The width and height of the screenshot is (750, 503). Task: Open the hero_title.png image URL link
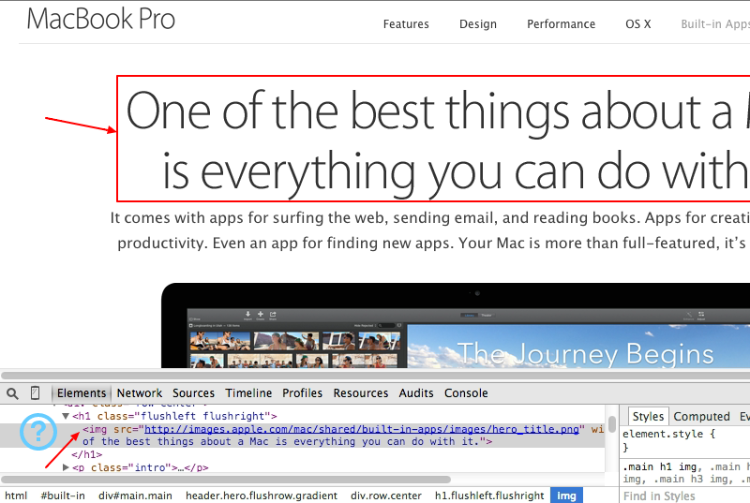tap(362, 429)
